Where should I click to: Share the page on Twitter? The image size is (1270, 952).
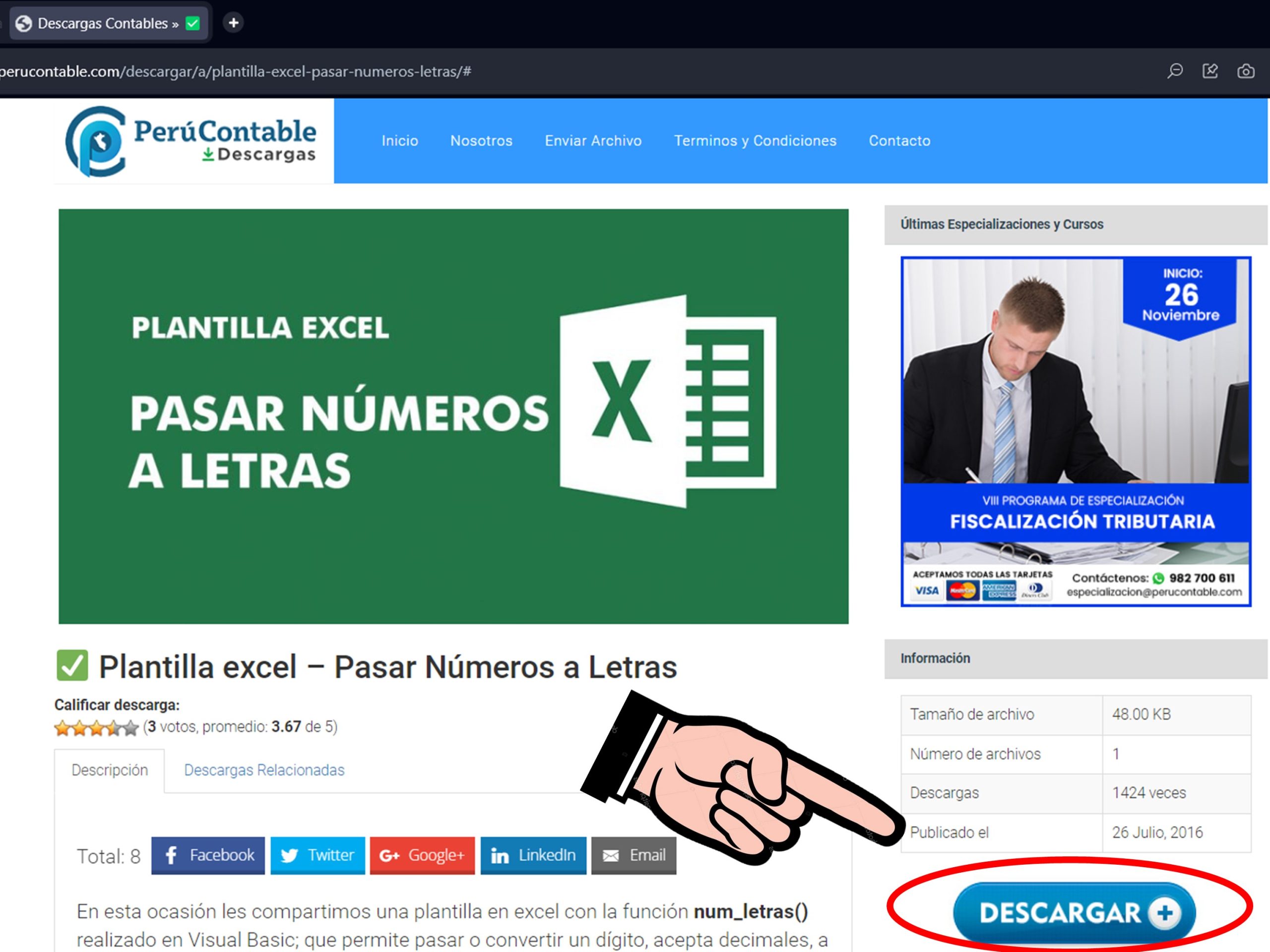click(317, 855)
